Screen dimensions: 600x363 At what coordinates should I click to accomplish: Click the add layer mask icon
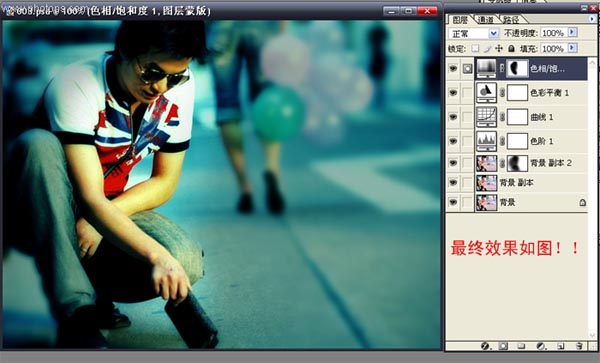tap(503, 346)
